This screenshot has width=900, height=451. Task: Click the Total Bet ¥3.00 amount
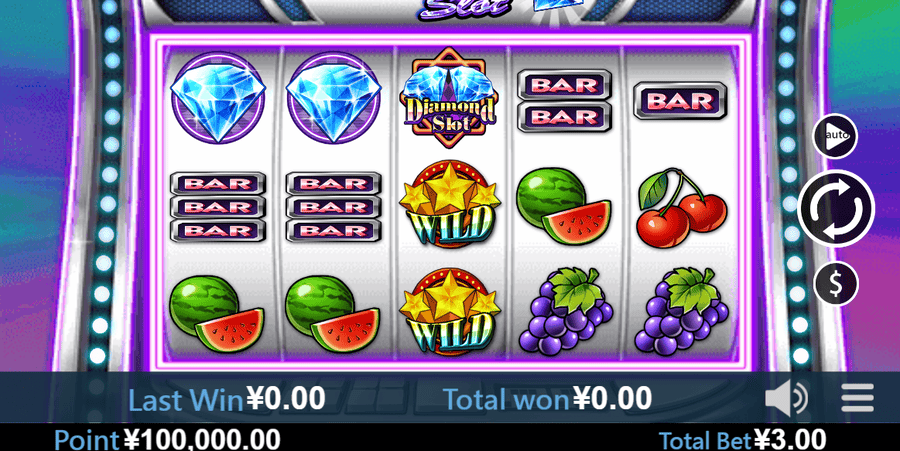point(742,441)
